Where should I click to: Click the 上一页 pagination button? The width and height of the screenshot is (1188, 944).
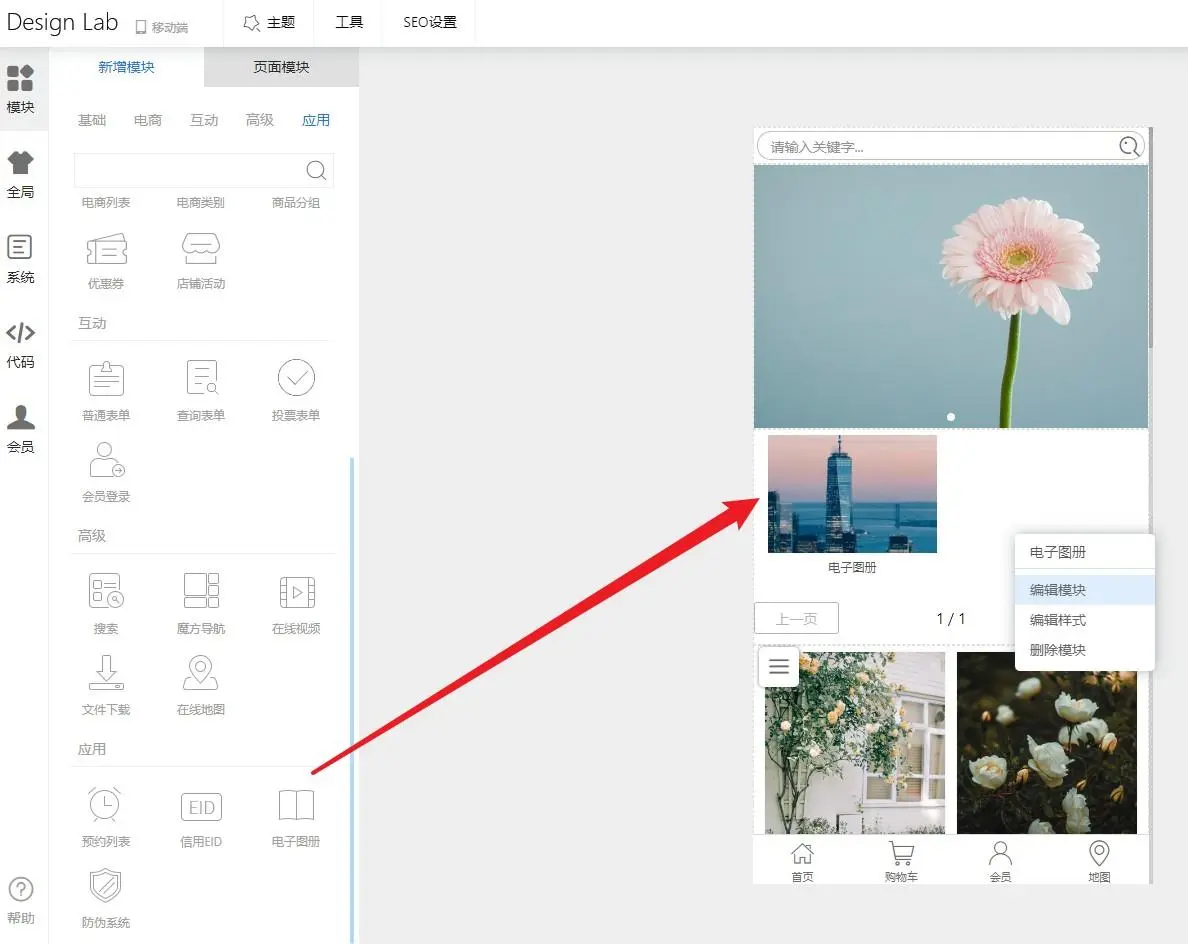click(796, 619)
